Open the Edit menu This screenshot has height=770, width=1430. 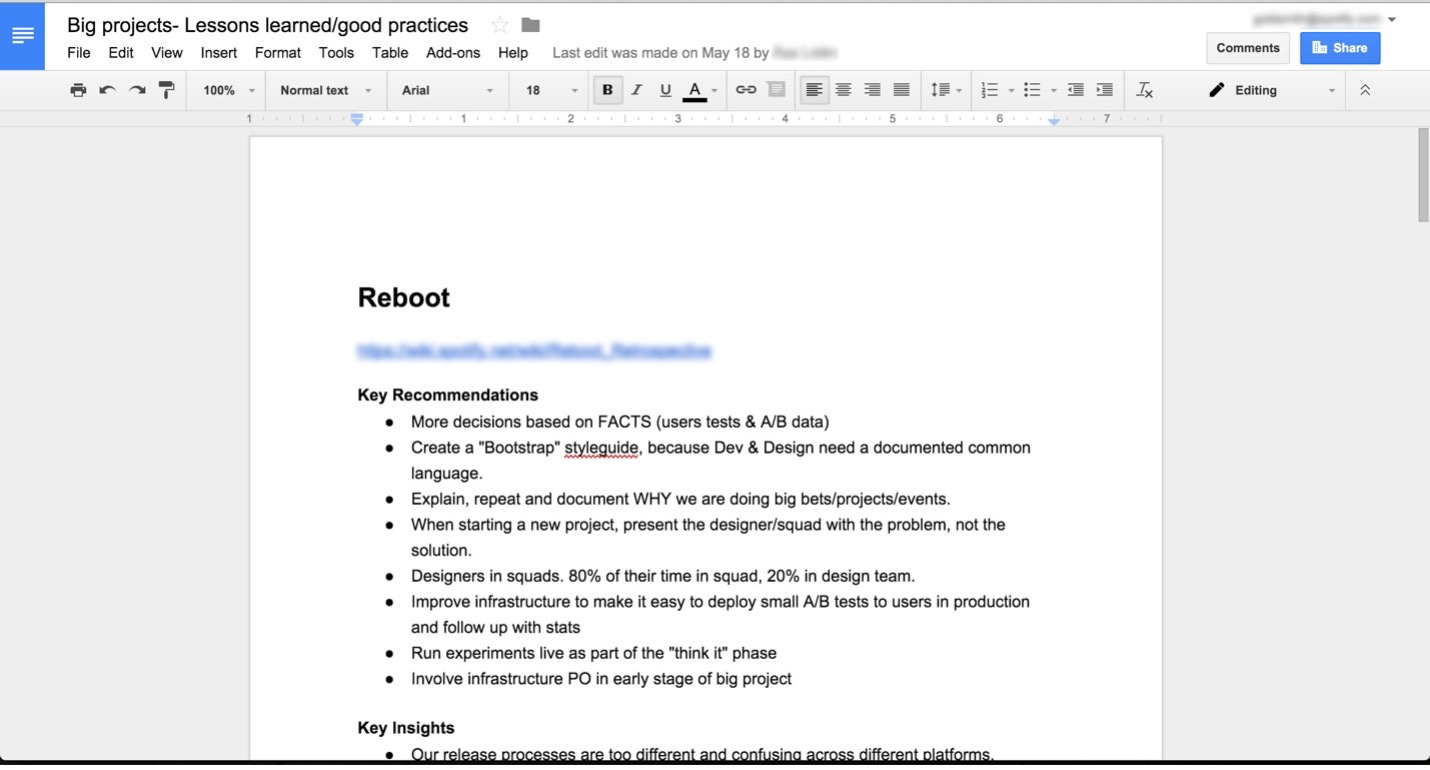[x=121, y=53]
